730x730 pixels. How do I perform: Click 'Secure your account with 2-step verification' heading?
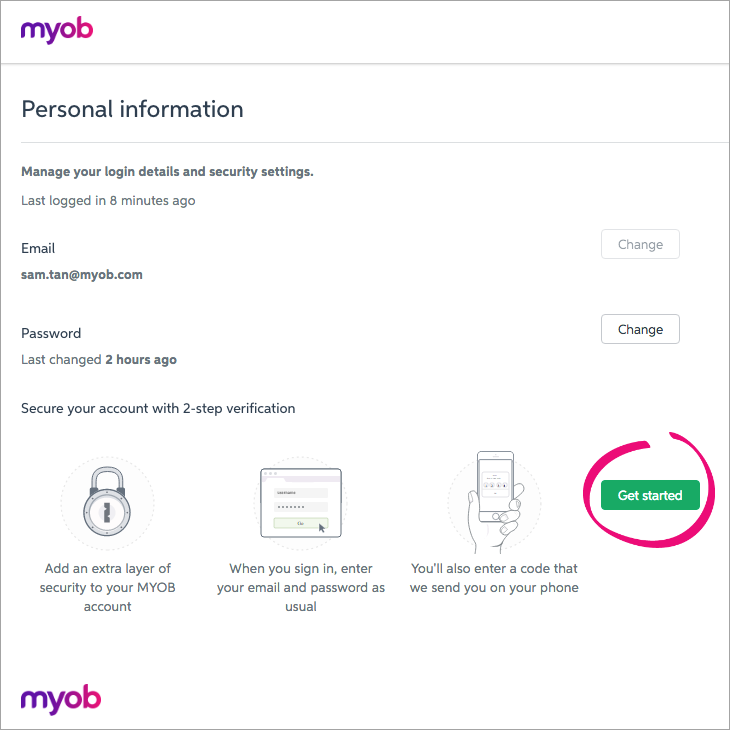pyautogui.click(x=158, y=408)
